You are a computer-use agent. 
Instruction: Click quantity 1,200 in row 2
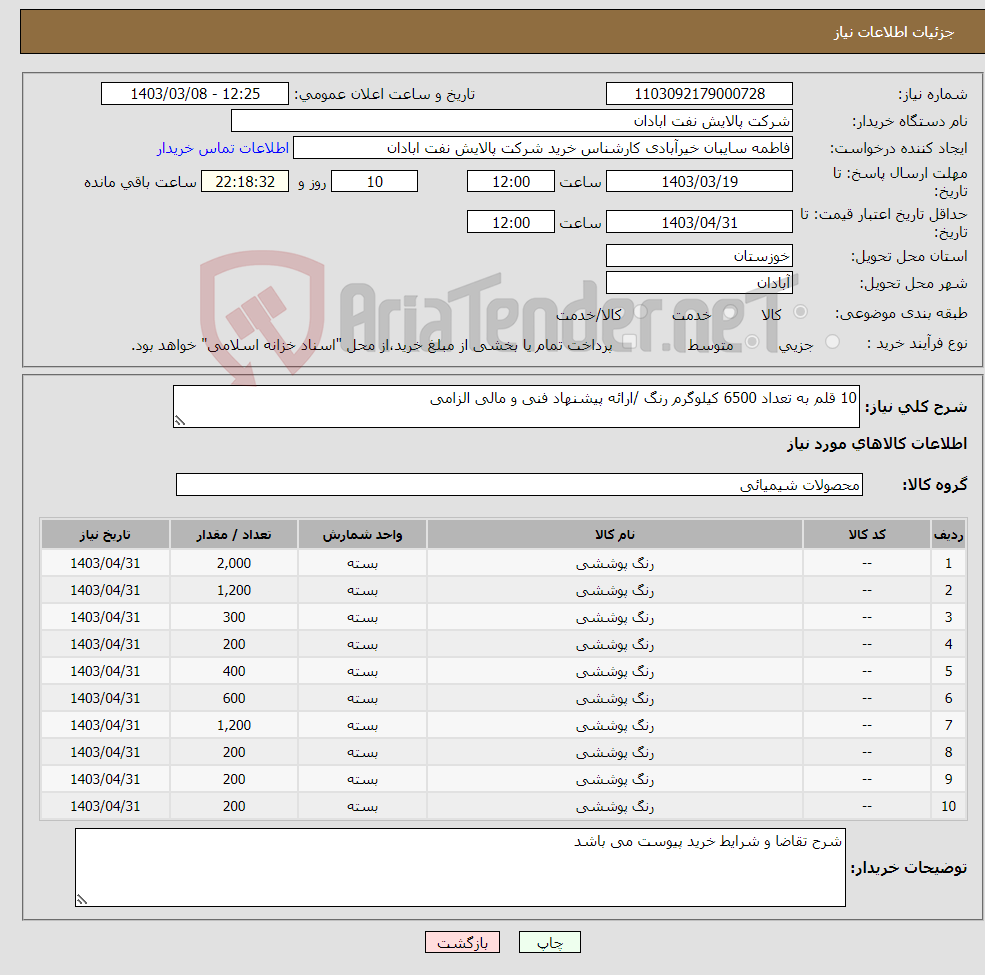pyautogui.click(x=234, y=591)
